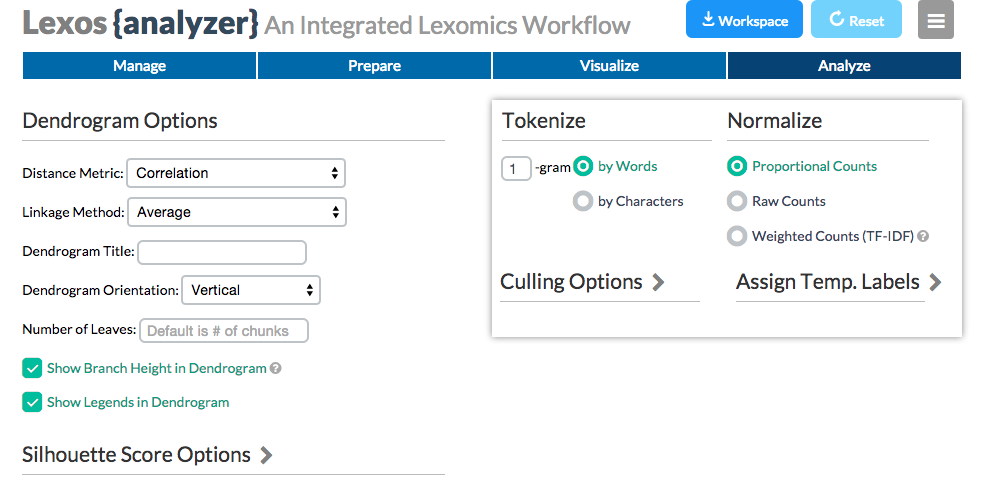The width and height of the screenshot is (1006, 491).
Task: Expand Silhouette Score Options
Action: [x=148, y=455]
